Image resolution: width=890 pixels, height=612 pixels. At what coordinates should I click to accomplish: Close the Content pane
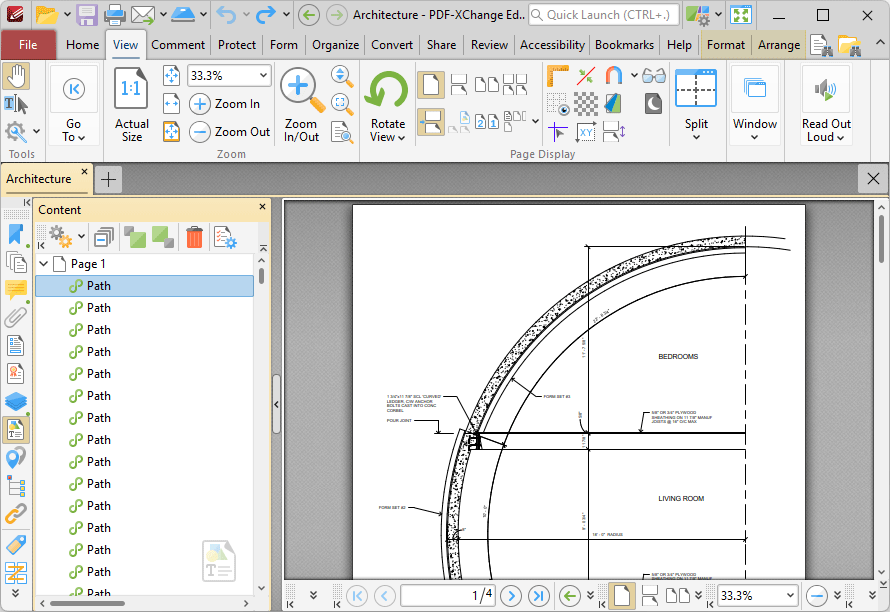[262, 207]
